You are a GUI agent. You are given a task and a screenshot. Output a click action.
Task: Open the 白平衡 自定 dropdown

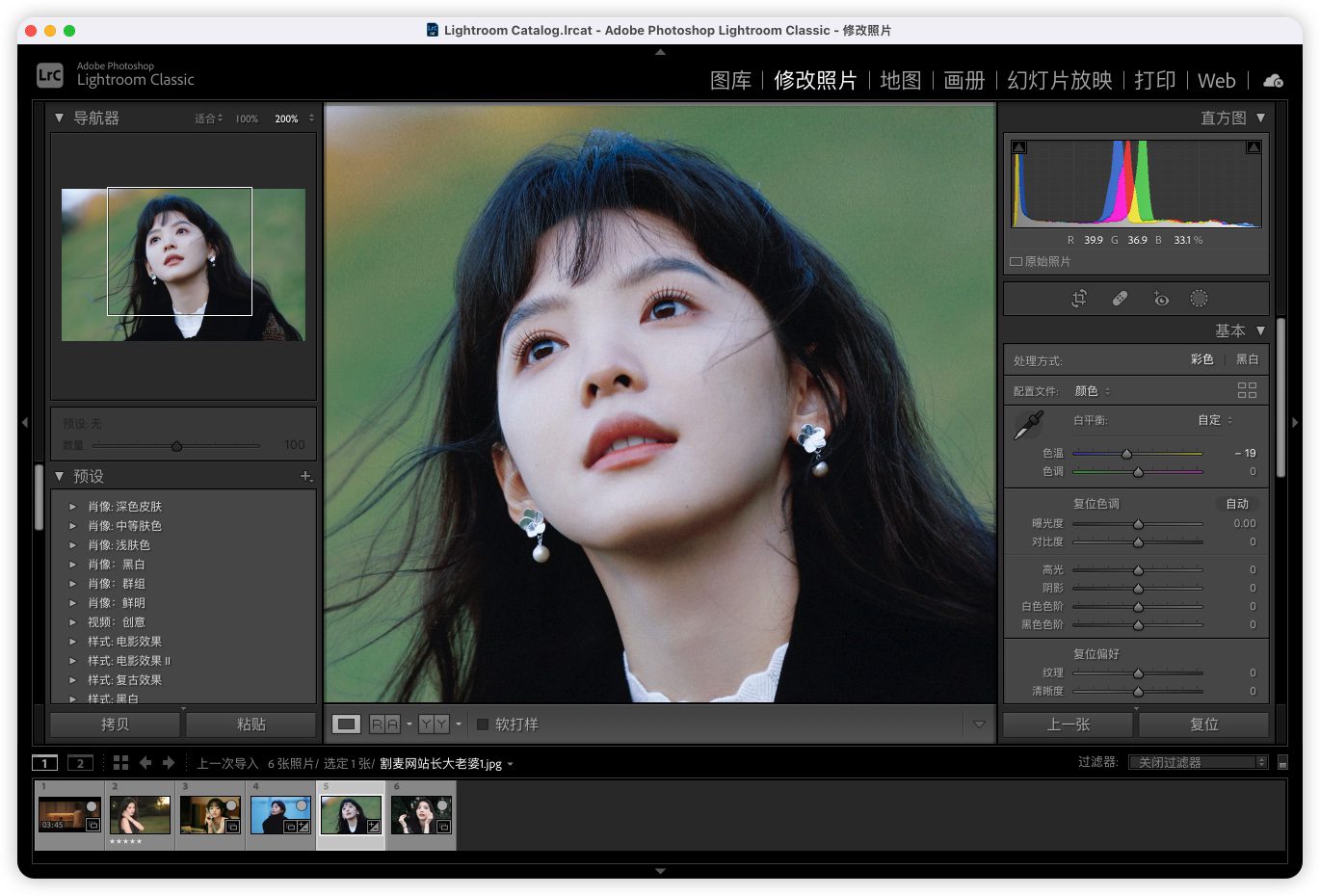coord(1215,420)
